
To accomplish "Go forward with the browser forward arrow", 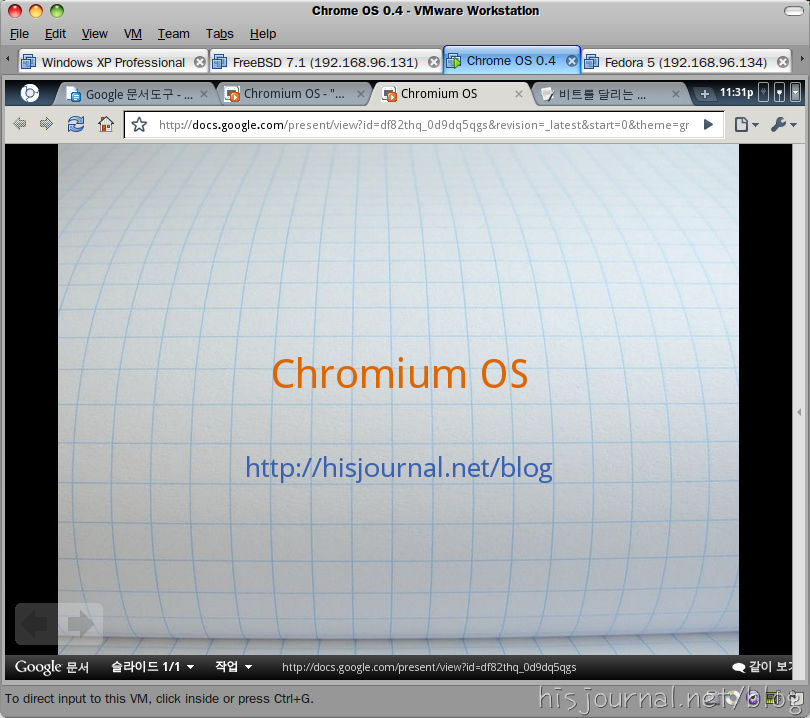I will coord(46,124).
